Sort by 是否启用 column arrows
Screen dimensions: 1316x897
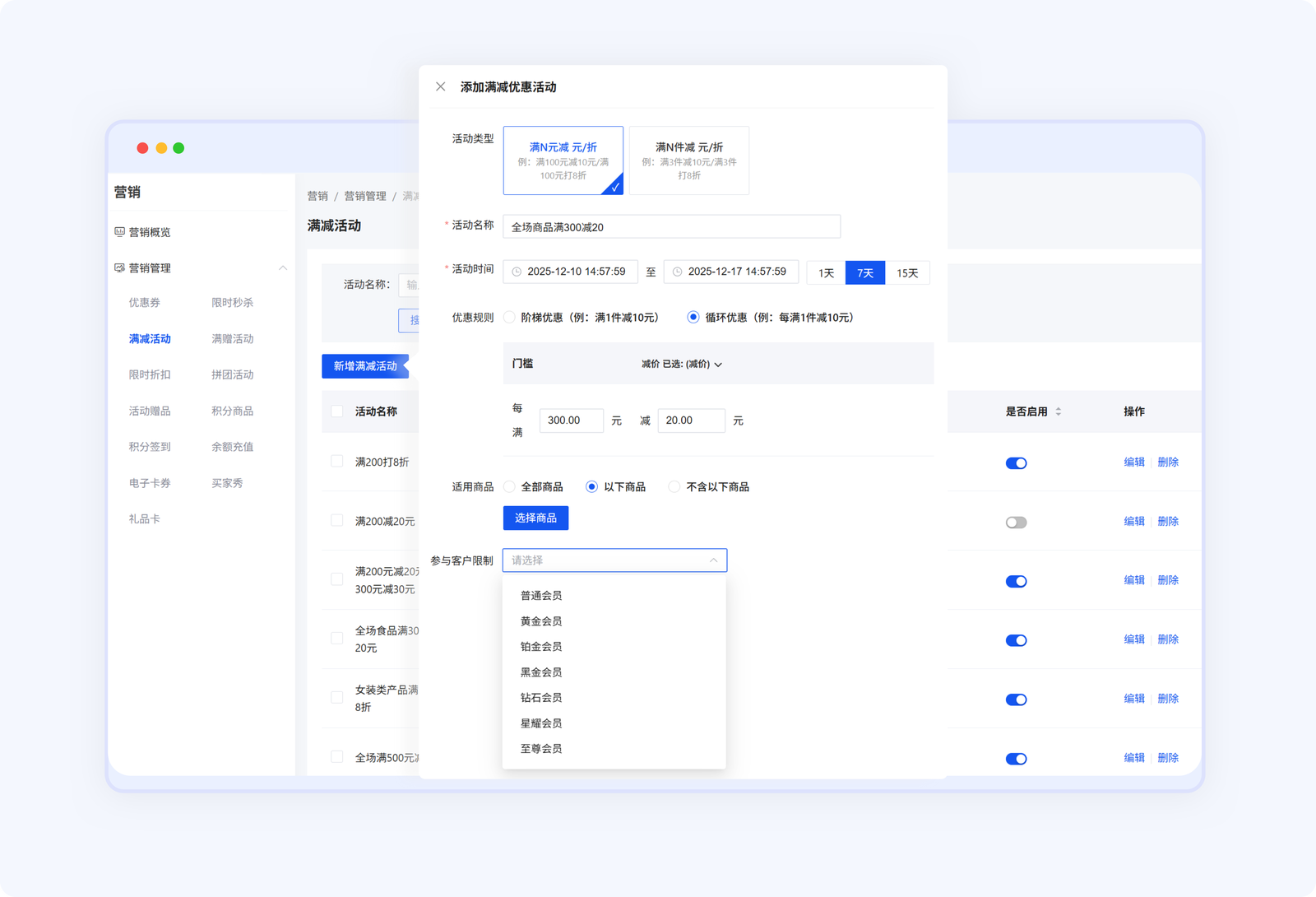tap(1058, 411)
